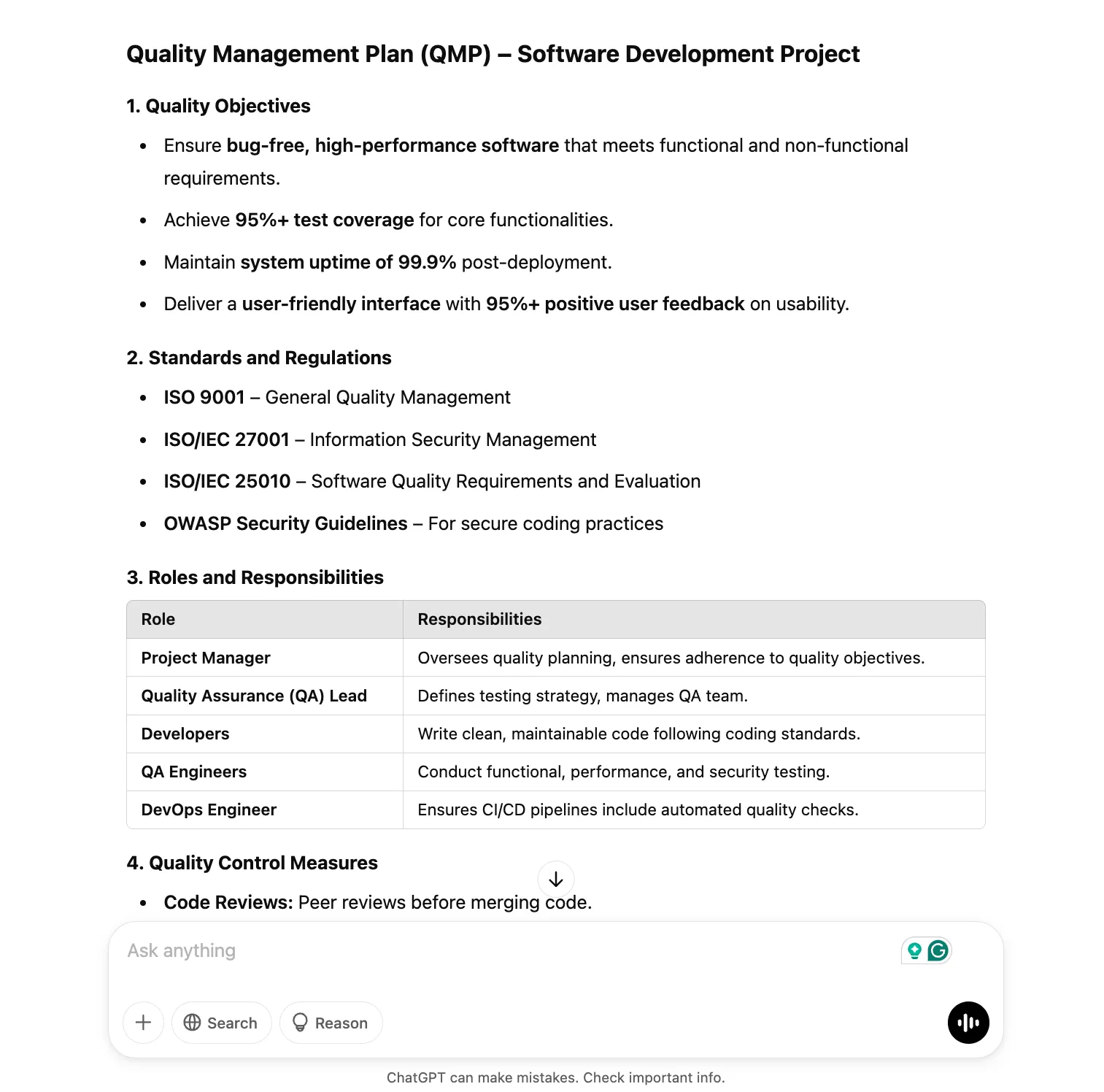Viewport: 1104px width, 1092px height.
Task: Click 'Oversees quality planning' responsibility cell
Action: coord(694,658)
